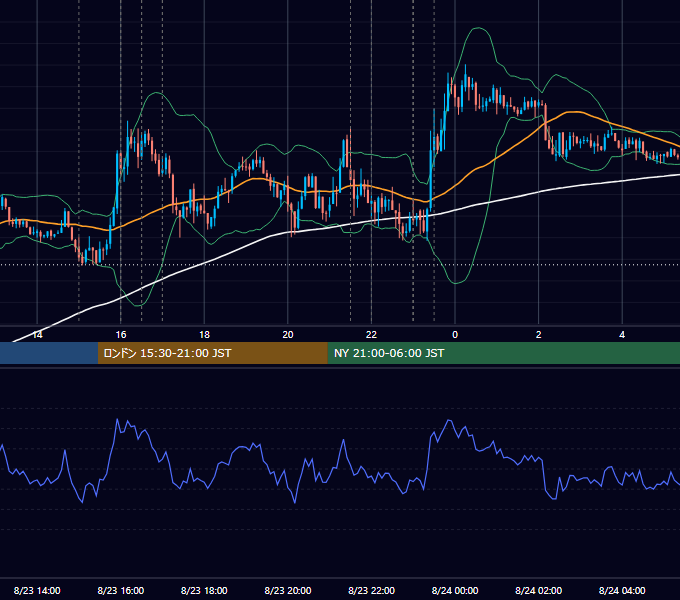Click the 8/24 02:00 date label
The image size is (680, 600).
pos(538,590)
